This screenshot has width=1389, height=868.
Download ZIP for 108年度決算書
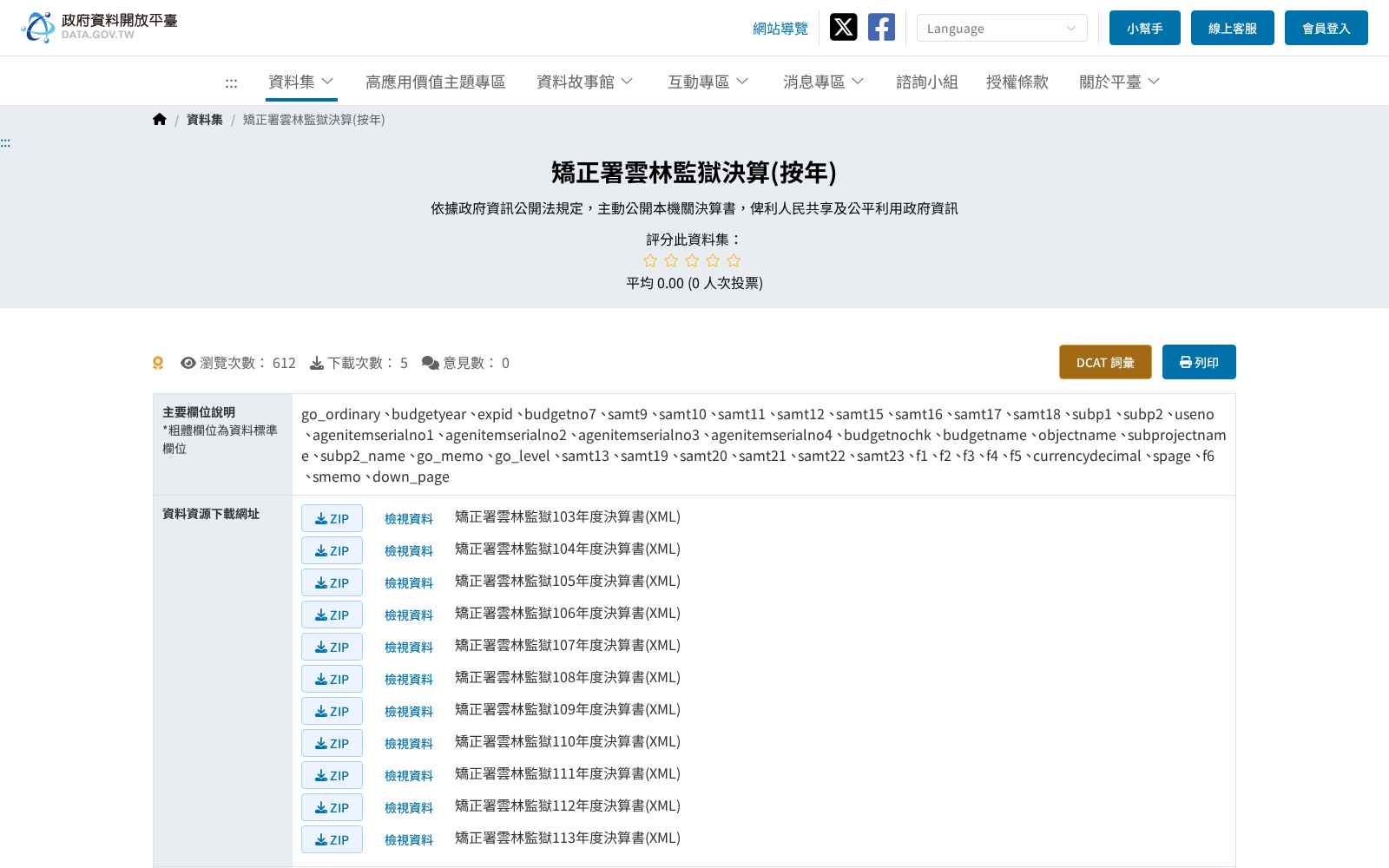tap(332, 679)
